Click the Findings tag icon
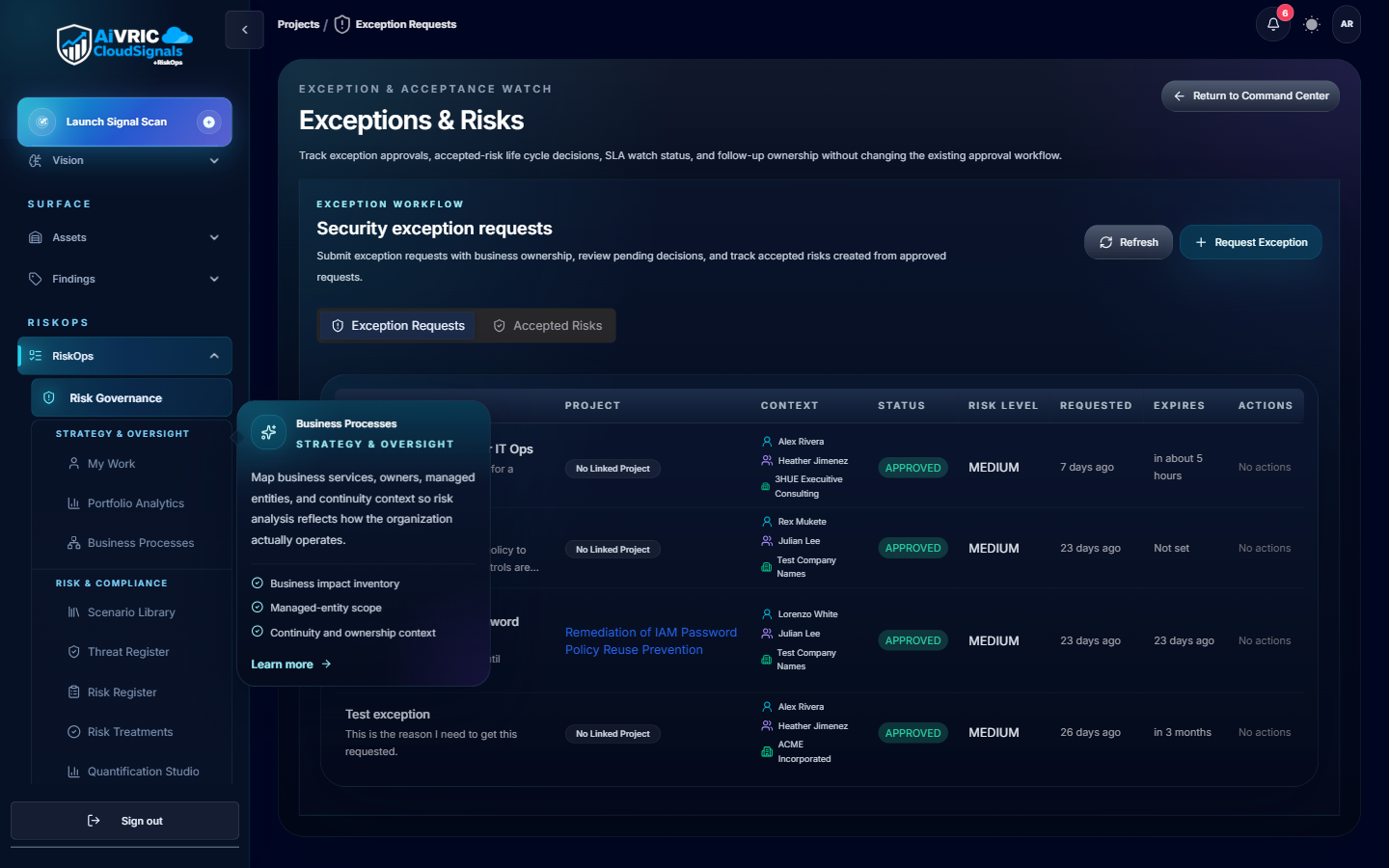 click(36, 279)
